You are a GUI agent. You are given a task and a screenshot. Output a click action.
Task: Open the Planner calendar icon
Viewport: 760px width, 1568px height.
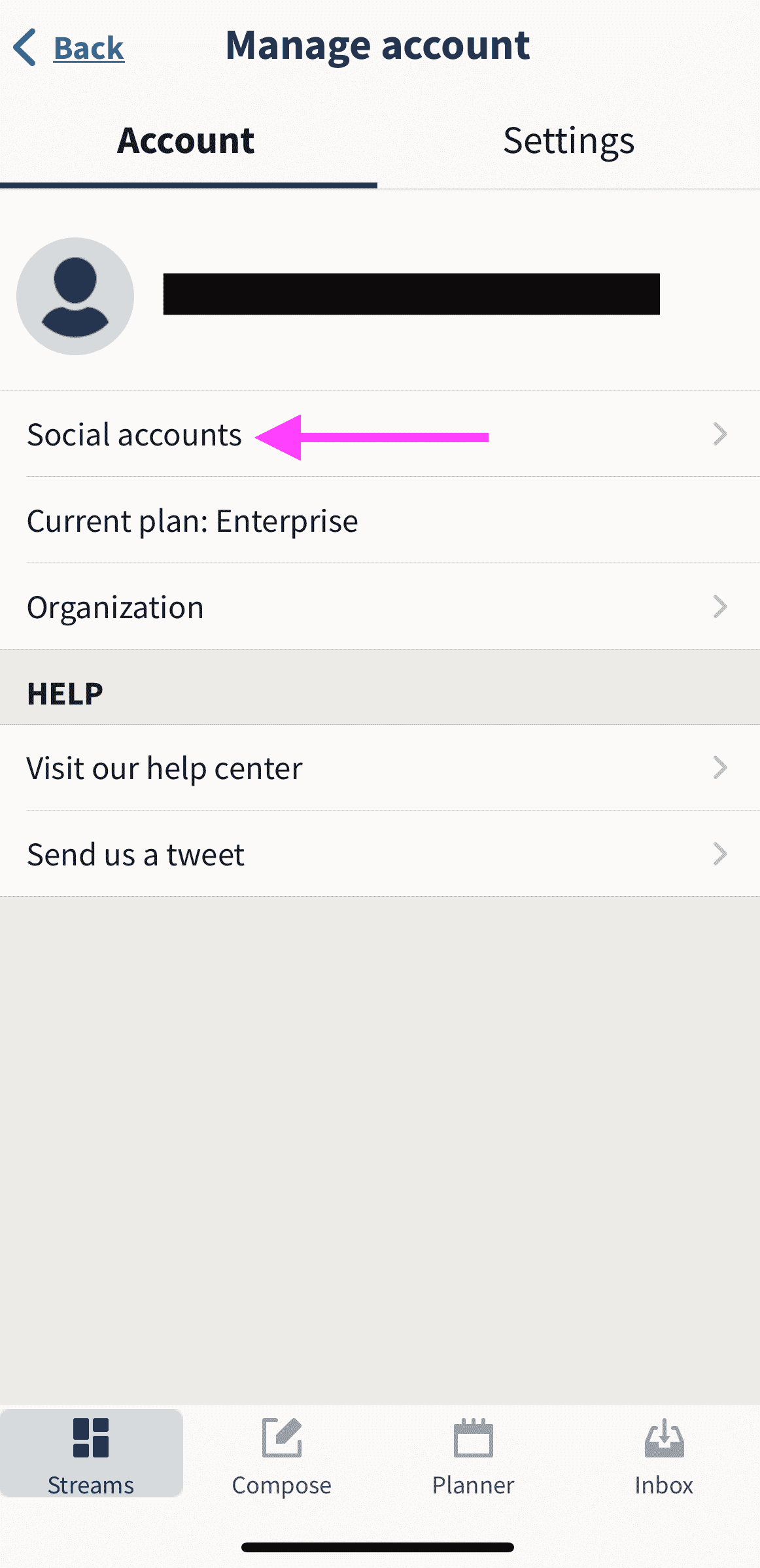(473, 1438)
